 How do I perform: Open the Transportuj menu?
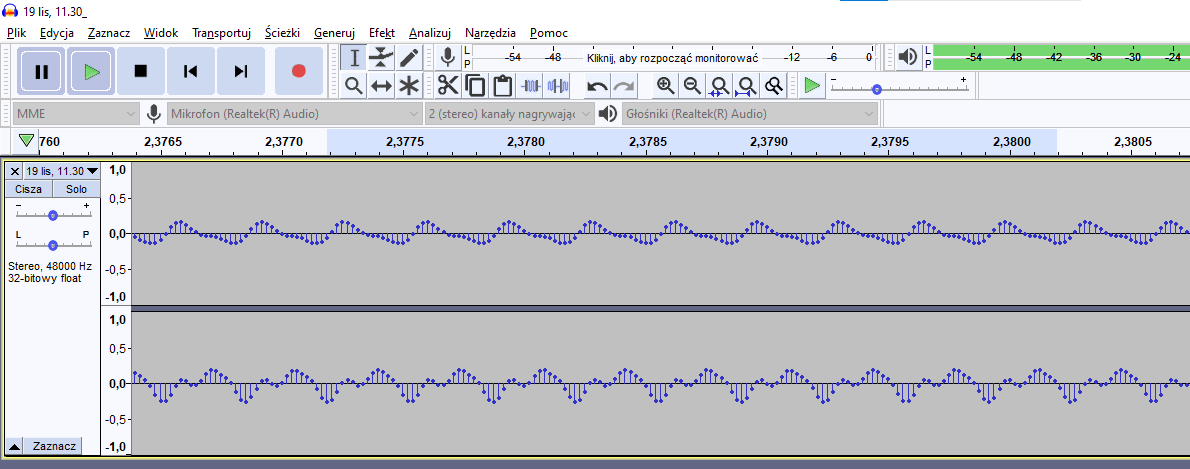[222, 33]
